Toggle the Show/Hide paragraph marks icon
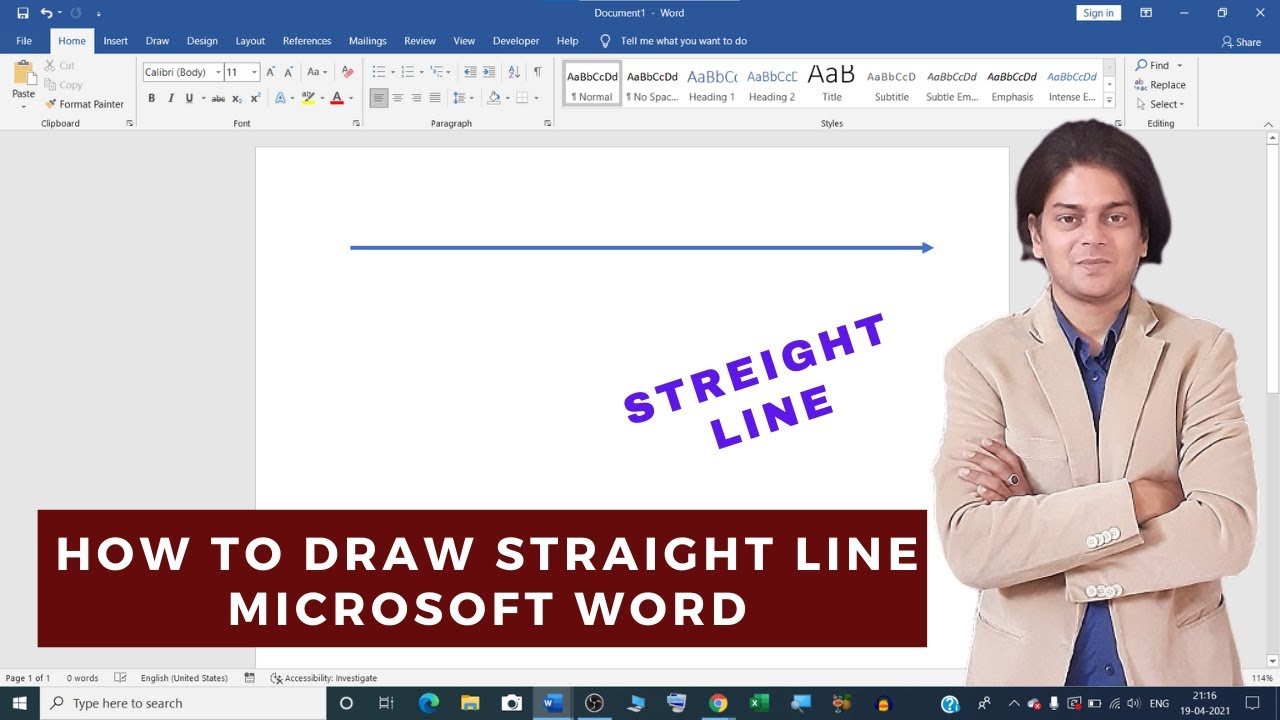Viewport: 1280px width, 720px height. 537,71
